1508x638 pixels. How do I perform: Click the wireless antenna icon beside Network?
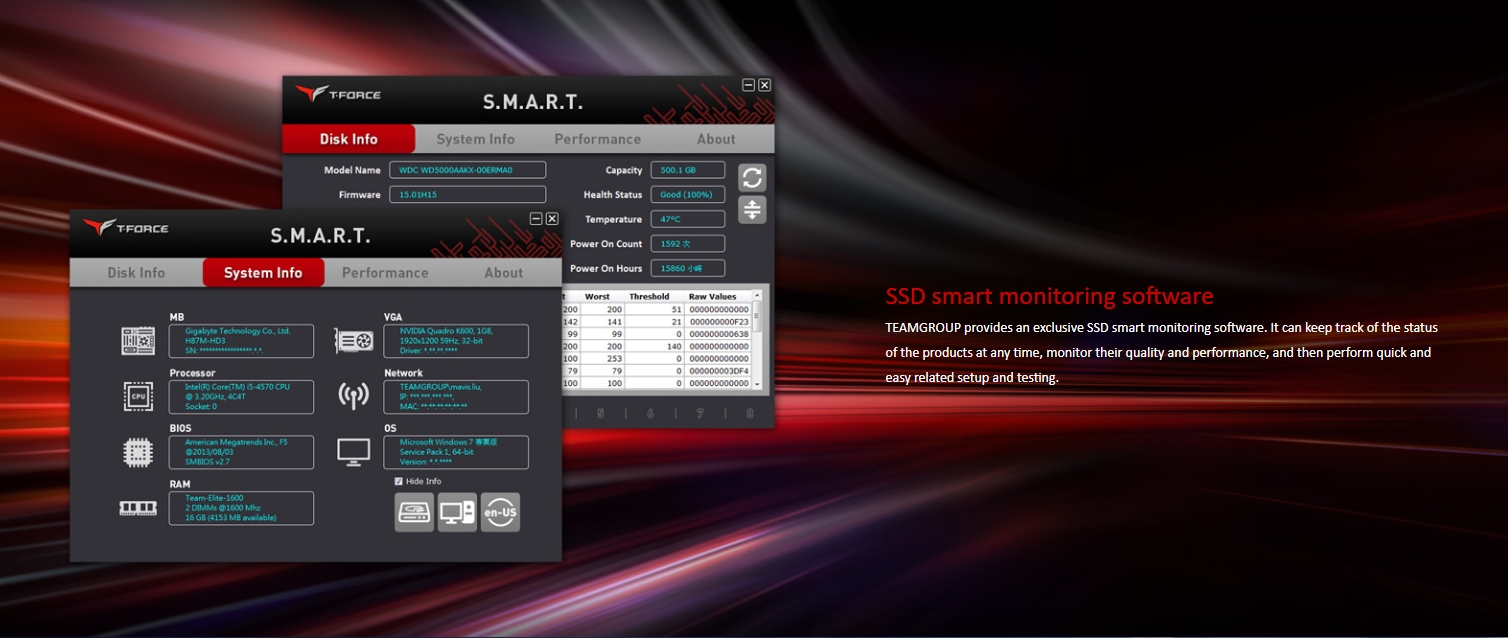[x=353, y=396]
